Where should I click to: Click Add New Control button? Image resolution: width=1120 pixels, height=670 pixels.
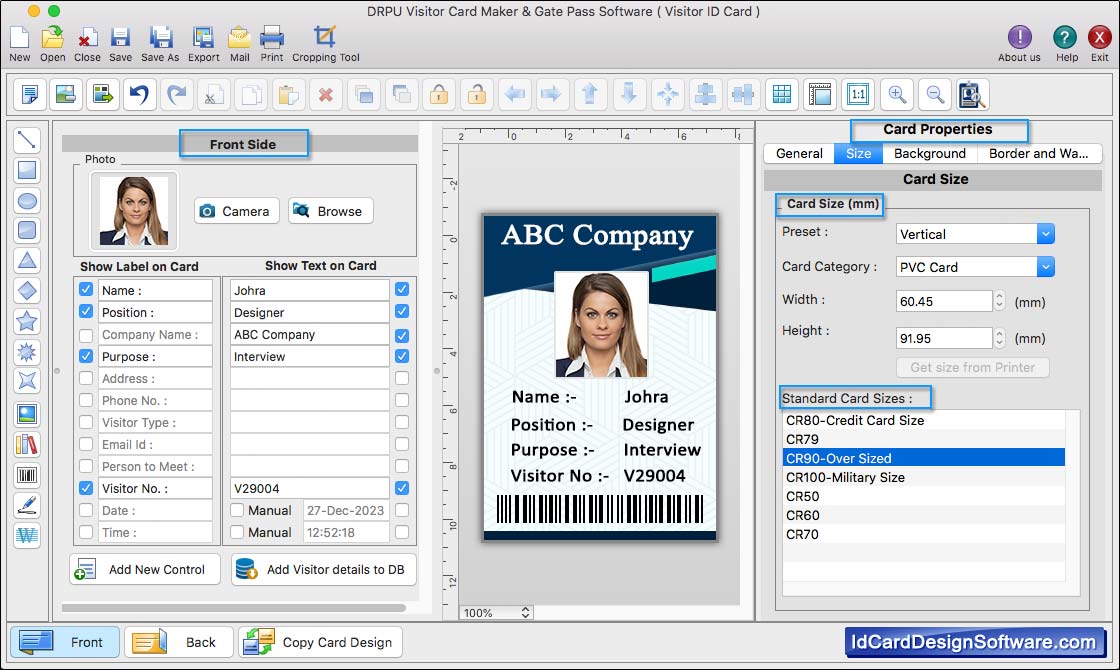click(x=145, y=569)
